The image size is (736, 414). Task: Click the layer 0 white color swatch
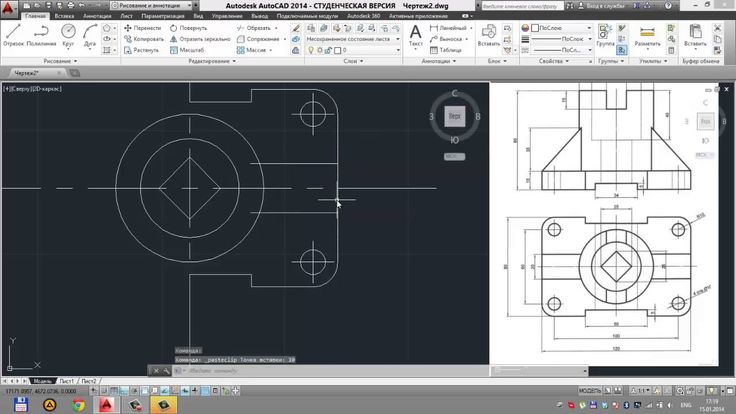(337, 50)
